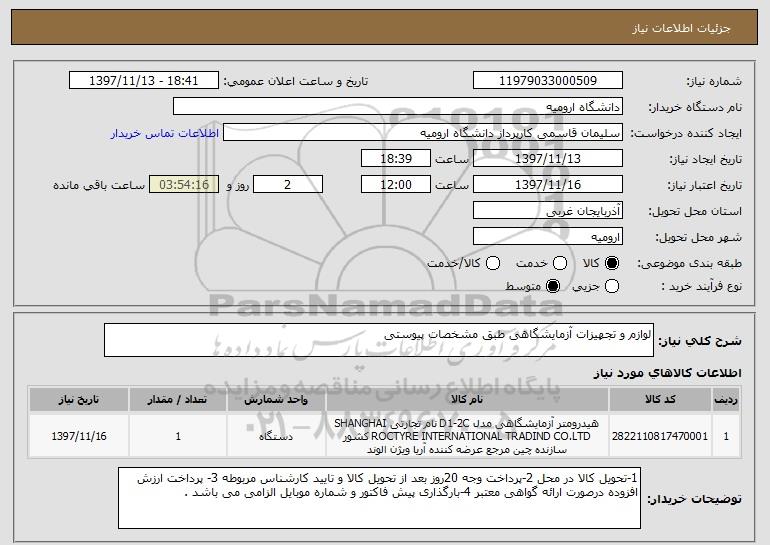This screenshot has height=545, width=770.
Task: Select the کالا/خدمت radio button
Action: tap(493, 263)
